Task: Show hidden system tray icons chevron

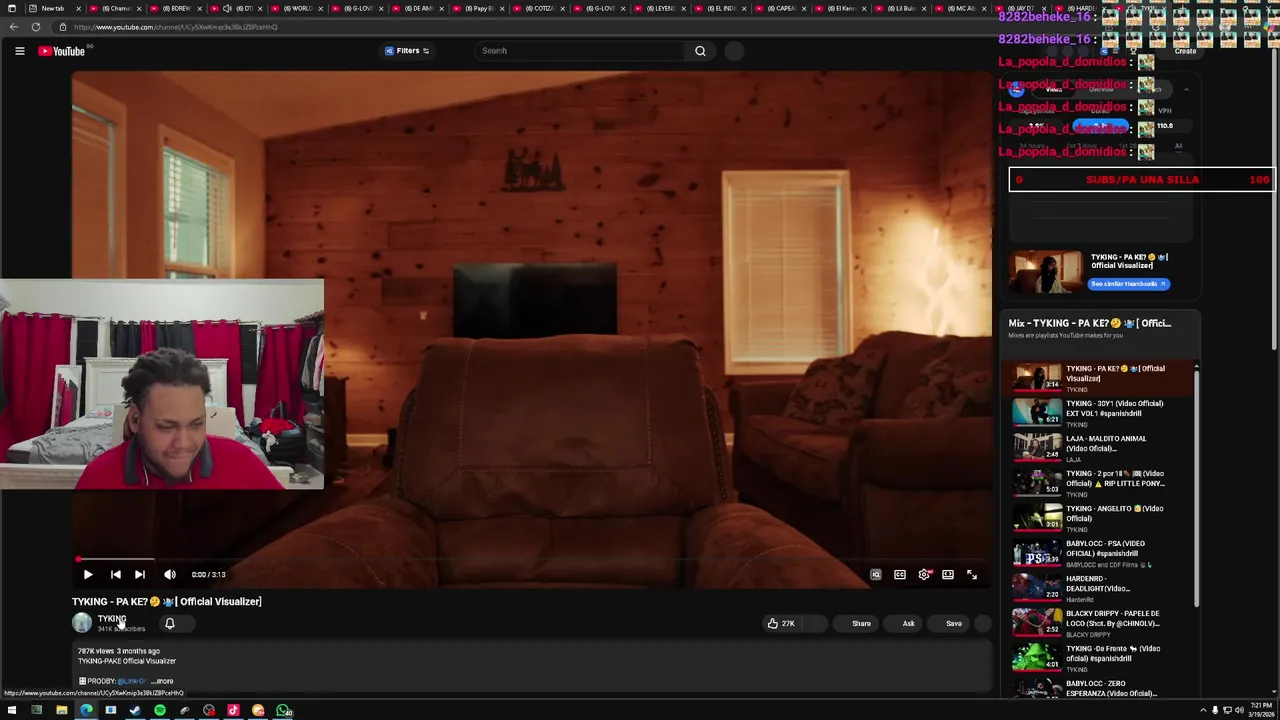Action: [x=1203, y=711]
